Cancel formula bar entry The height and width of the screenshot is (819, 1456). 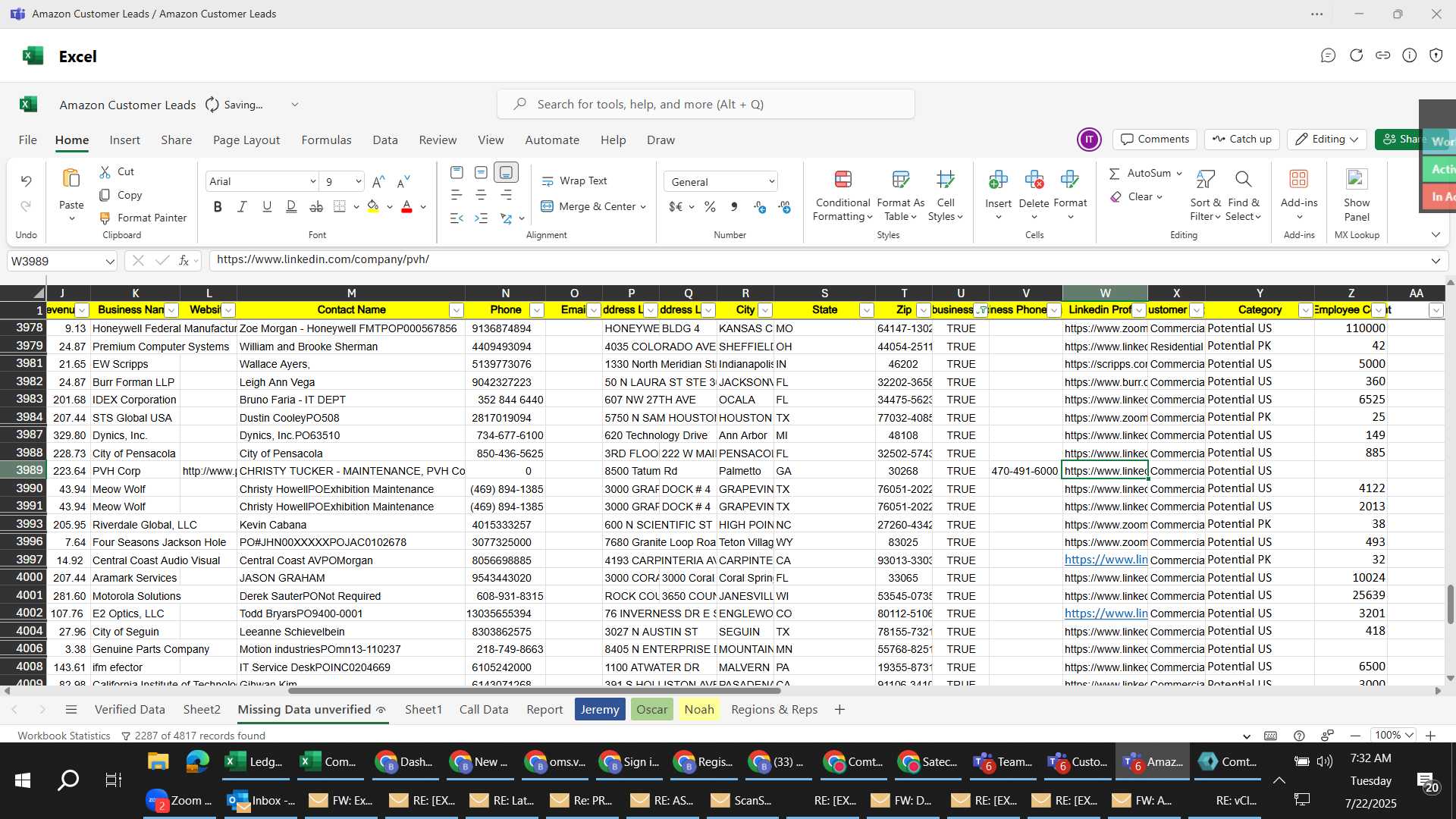(x=137, y=261)
